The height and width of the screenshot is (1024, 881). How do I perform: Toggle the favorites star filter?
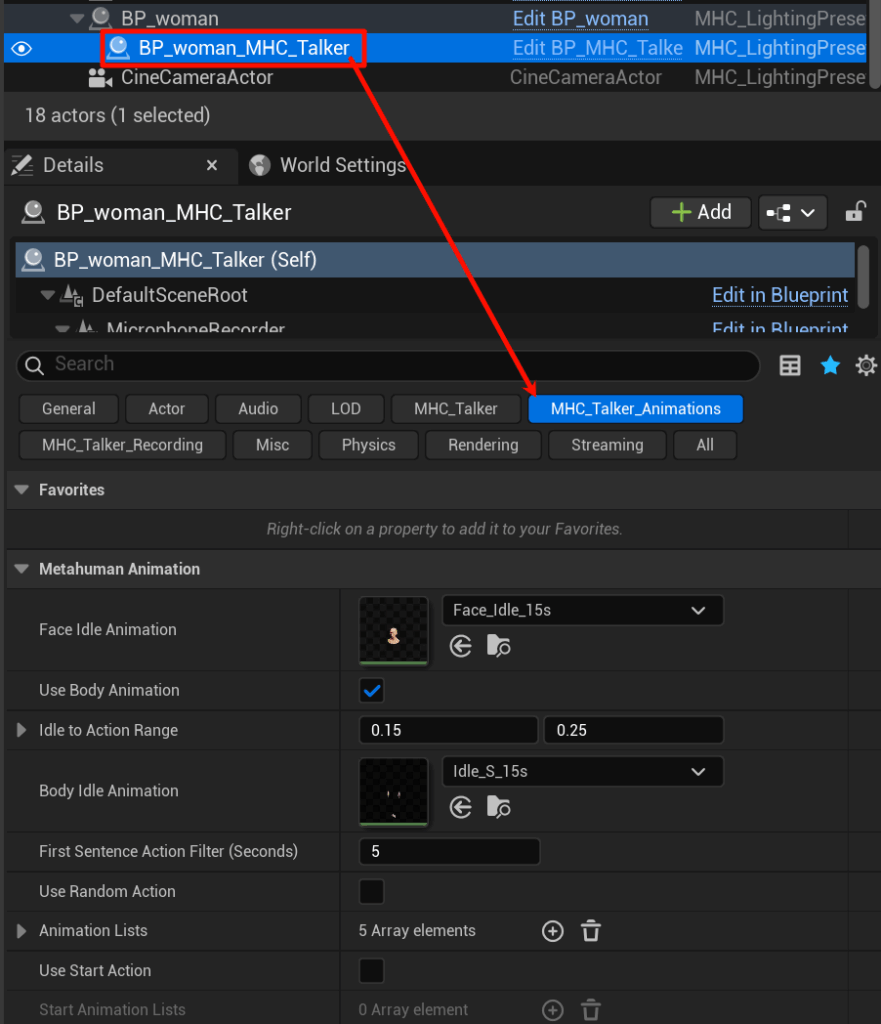830,366
